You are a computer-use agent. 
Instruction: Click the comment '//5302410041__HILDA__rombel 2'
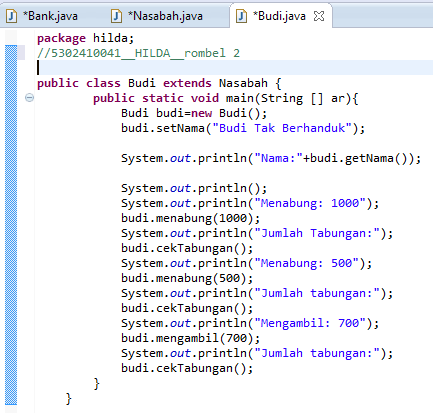(138, 53)
